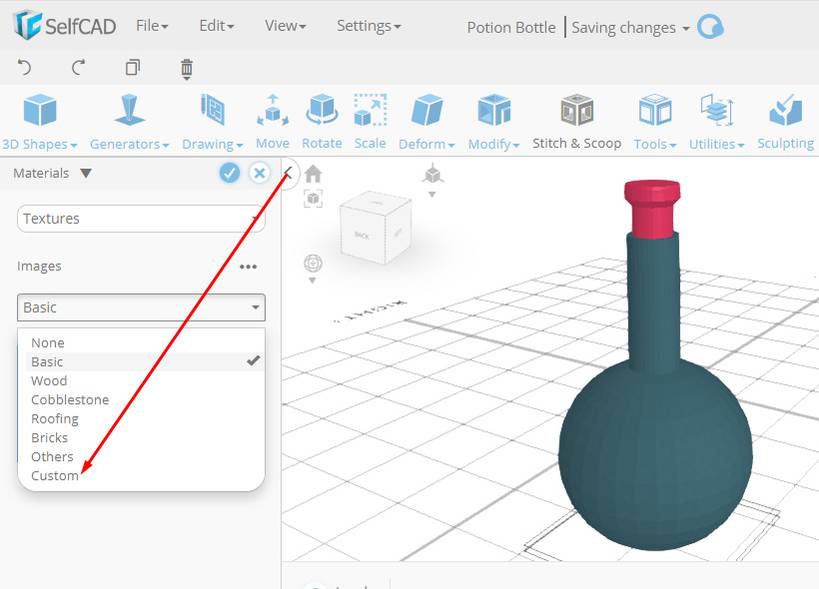Viewport: 819px width, 589px height.
Task: Click the copy objects icon
Action: [x=133, y=67]
